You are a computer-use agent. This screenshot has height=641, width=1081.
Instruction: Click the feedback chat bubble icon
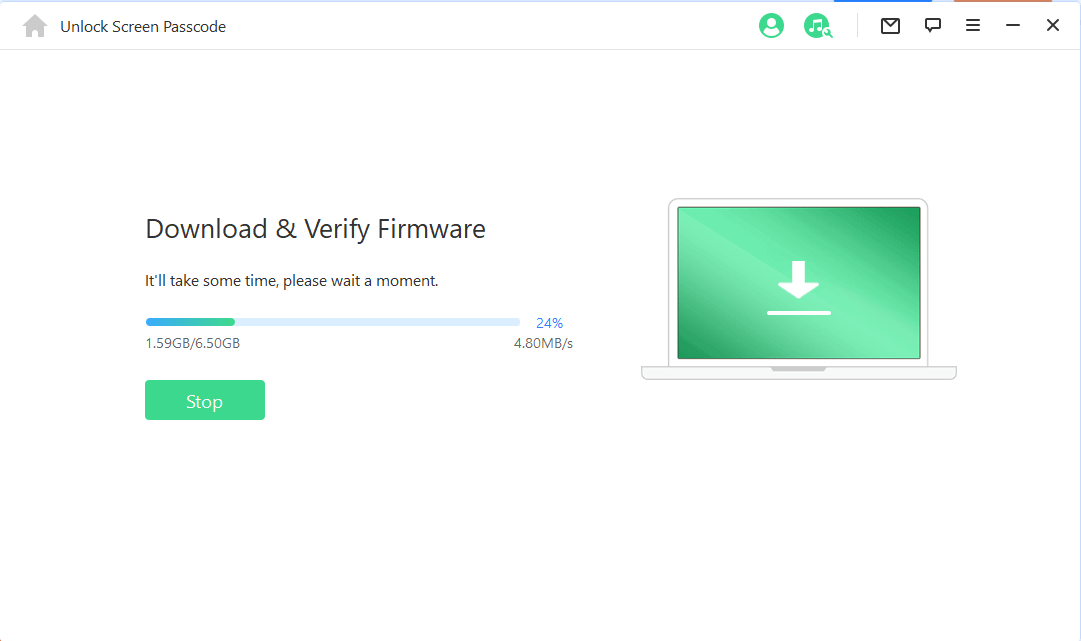[932, 25]
